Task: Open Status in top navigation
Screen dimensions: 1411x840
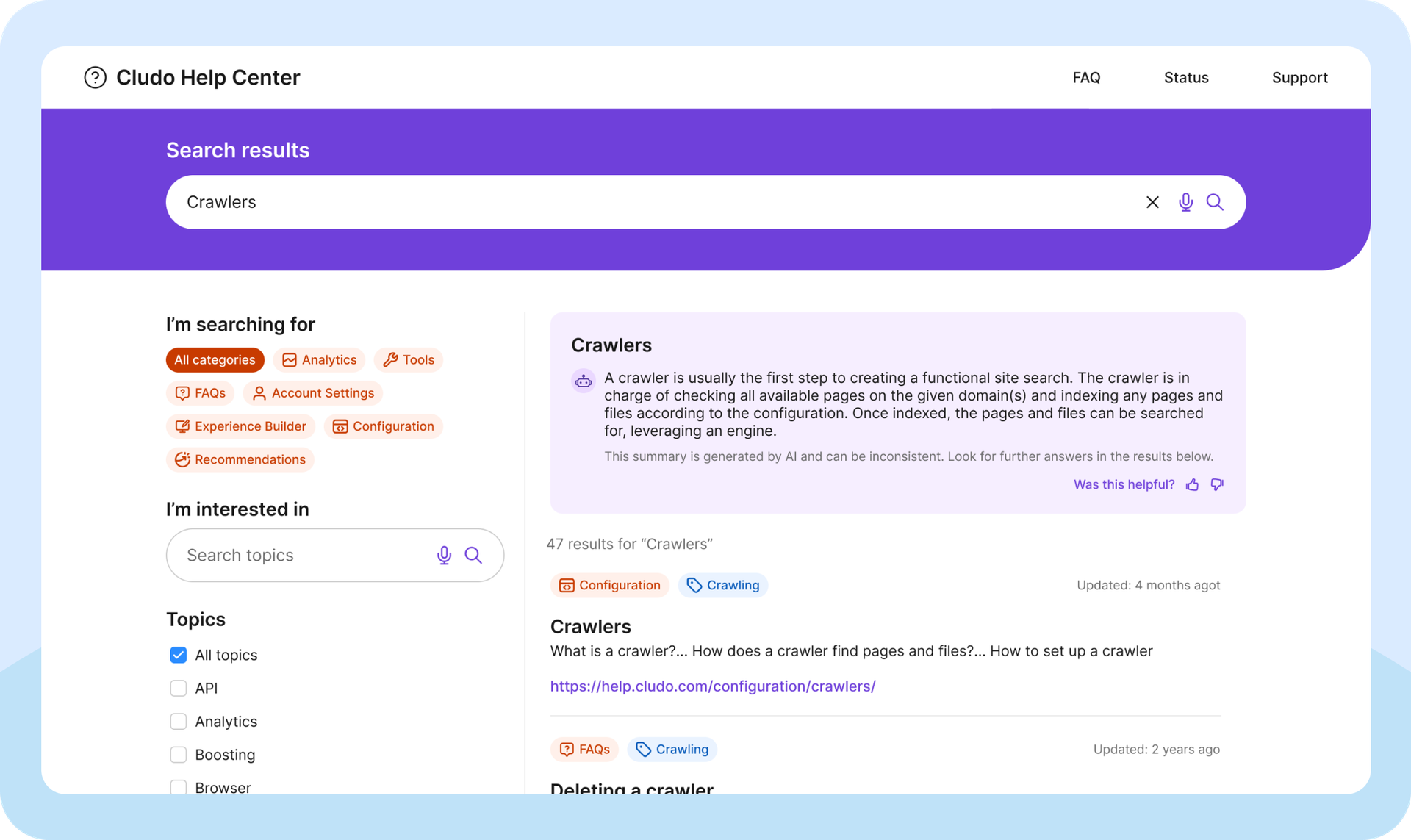Action: (x=1186, y=77)
